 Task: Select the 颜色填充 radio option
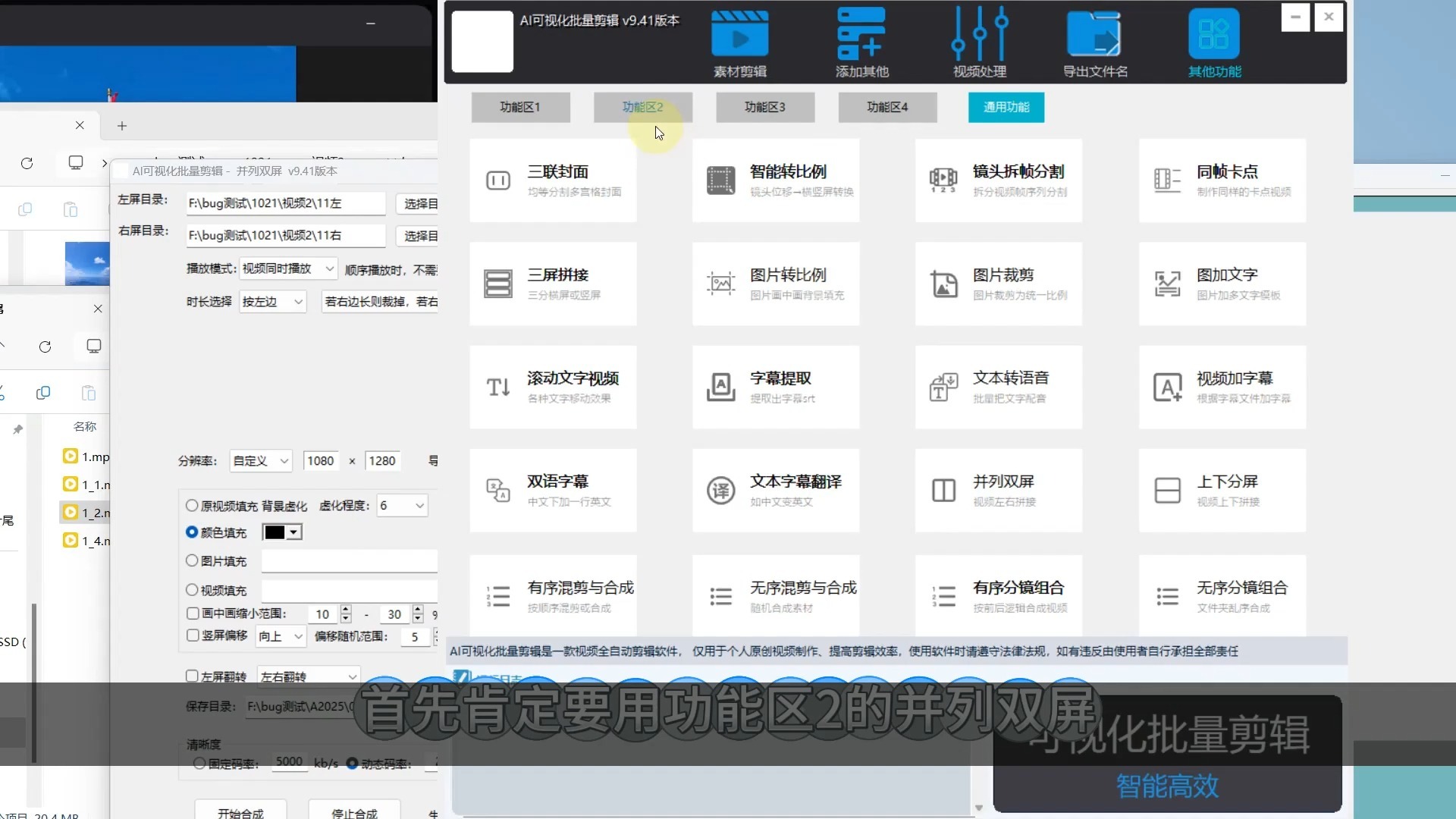[192, 532]
